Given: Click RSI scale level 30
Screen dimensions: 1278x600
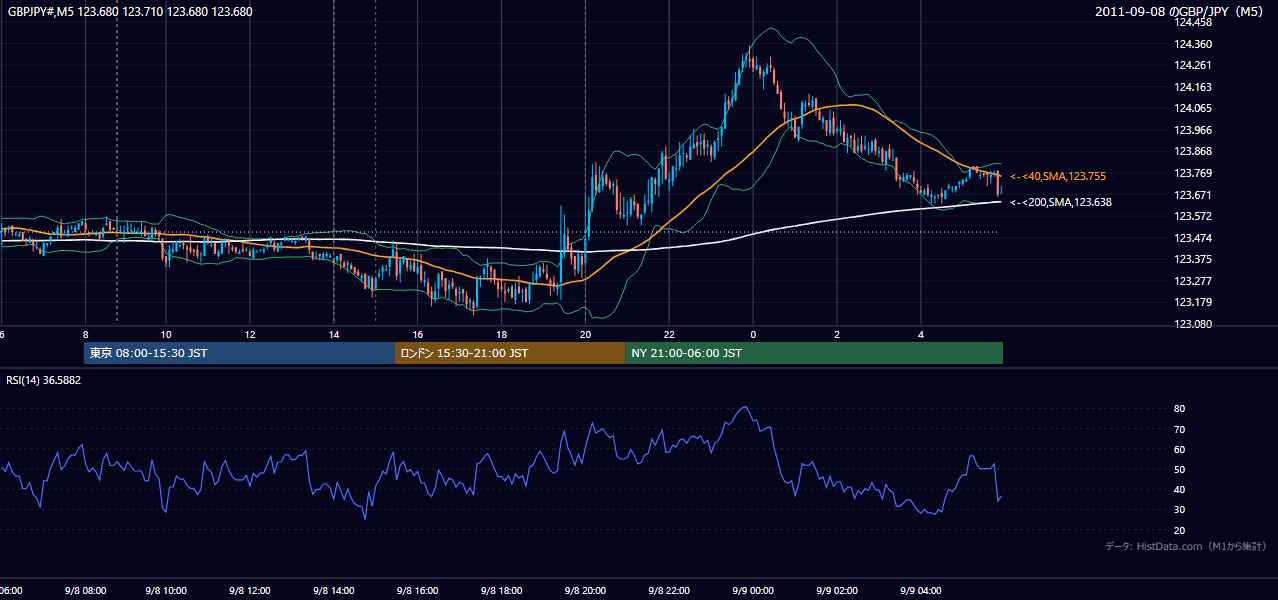Looking at the screenshot, I should pyautogui.click(x=1179, y=510).
